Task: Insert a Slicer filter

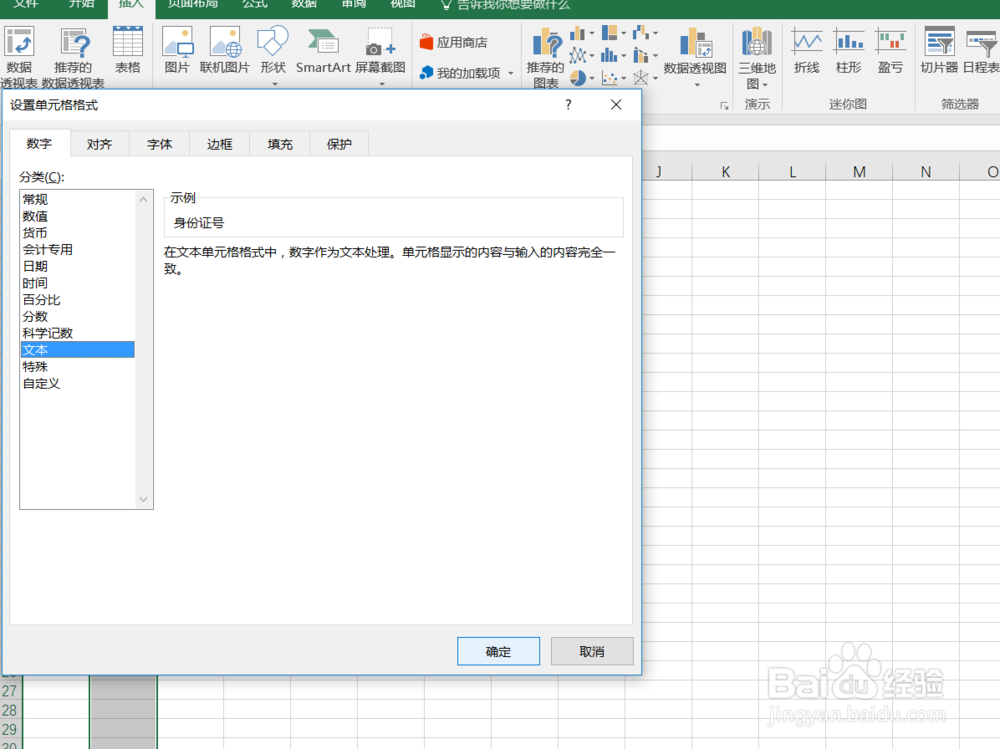Action: pos(939,50)
